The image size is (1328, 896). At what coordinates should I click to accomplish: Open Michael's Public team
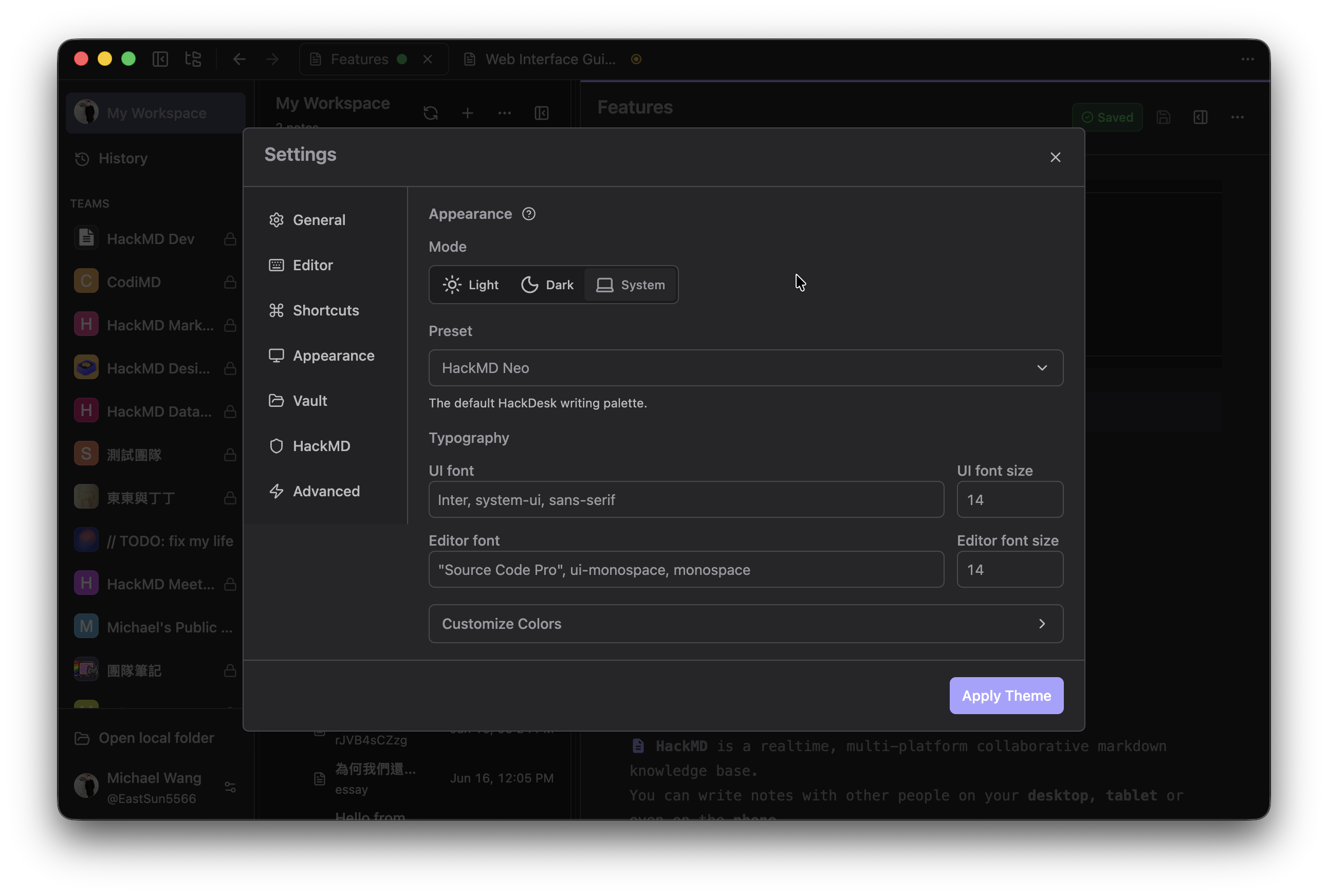coord(154,627)
